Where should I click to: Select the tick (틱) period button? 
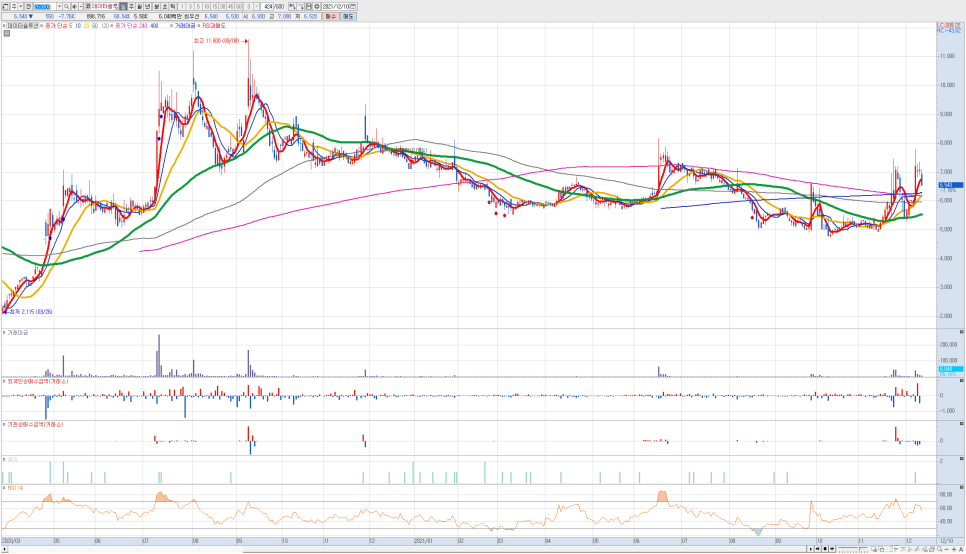[x=172, y=6]
